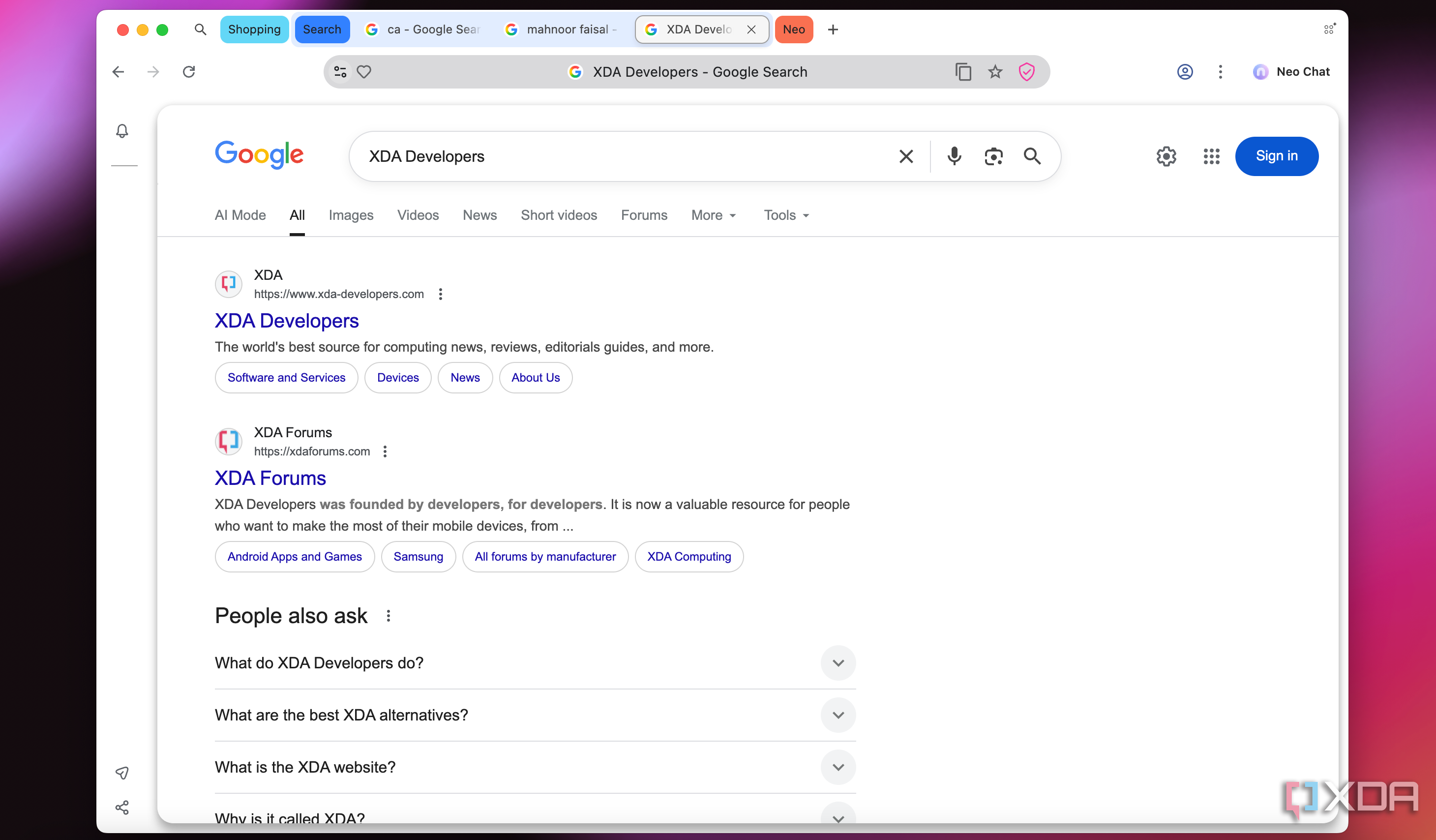The height and width of the screenshot is (840, 1436).
Task: Bookmark the page with the star icon
Action: tap(995, 72)
